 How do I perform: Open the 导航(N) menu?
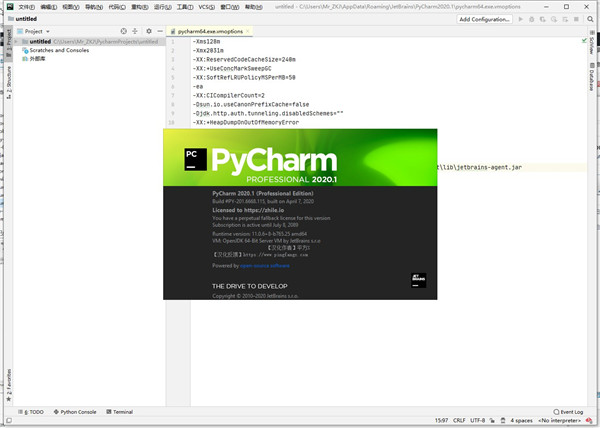[94, 7]
